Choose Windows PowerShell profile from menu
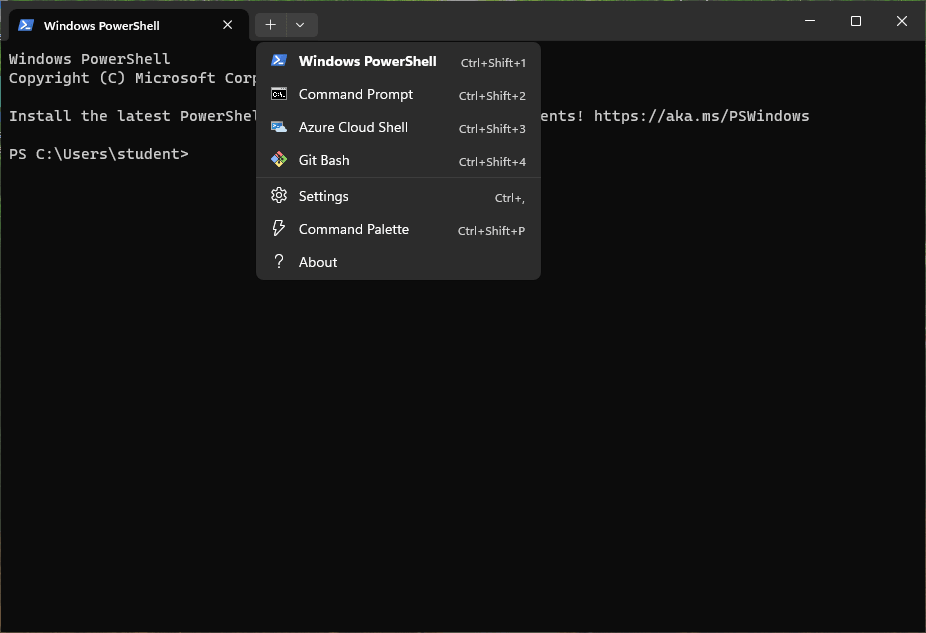Viewport: 926px width, 633px height. click(x=399, y=61)
